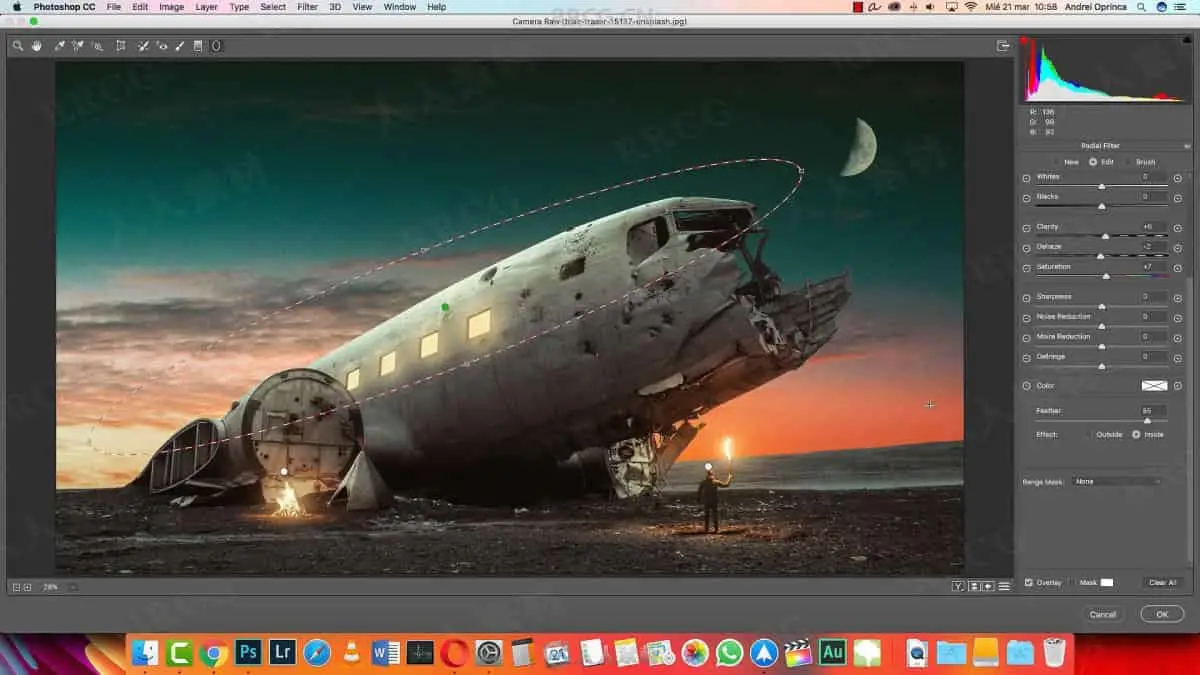This screenshot has height=675, width=1200.
Task: Open the Image menu
Action: pos(171,7)
